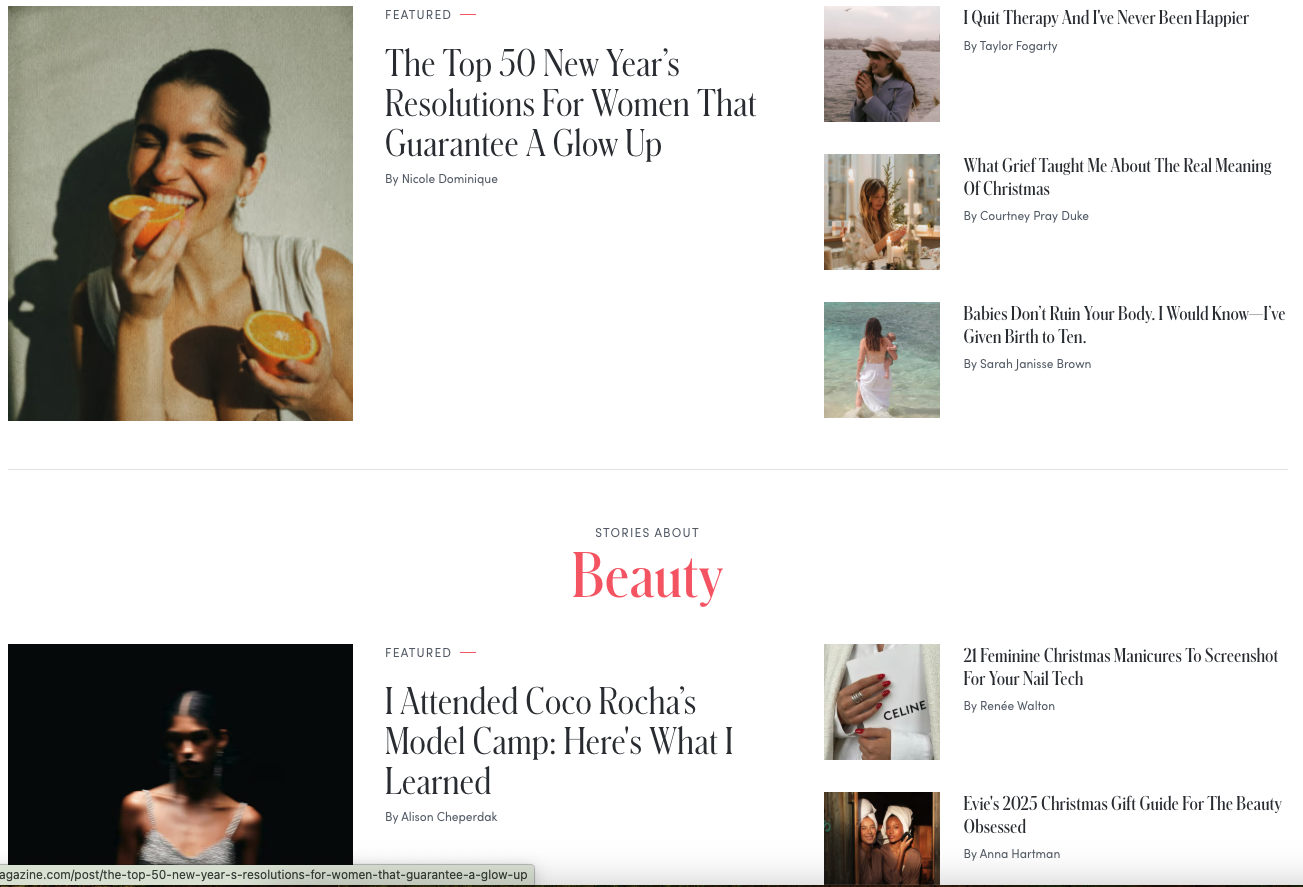
Task: Open the Coco Rocha's Model Camp article
Action: click(x=559, y=741)
